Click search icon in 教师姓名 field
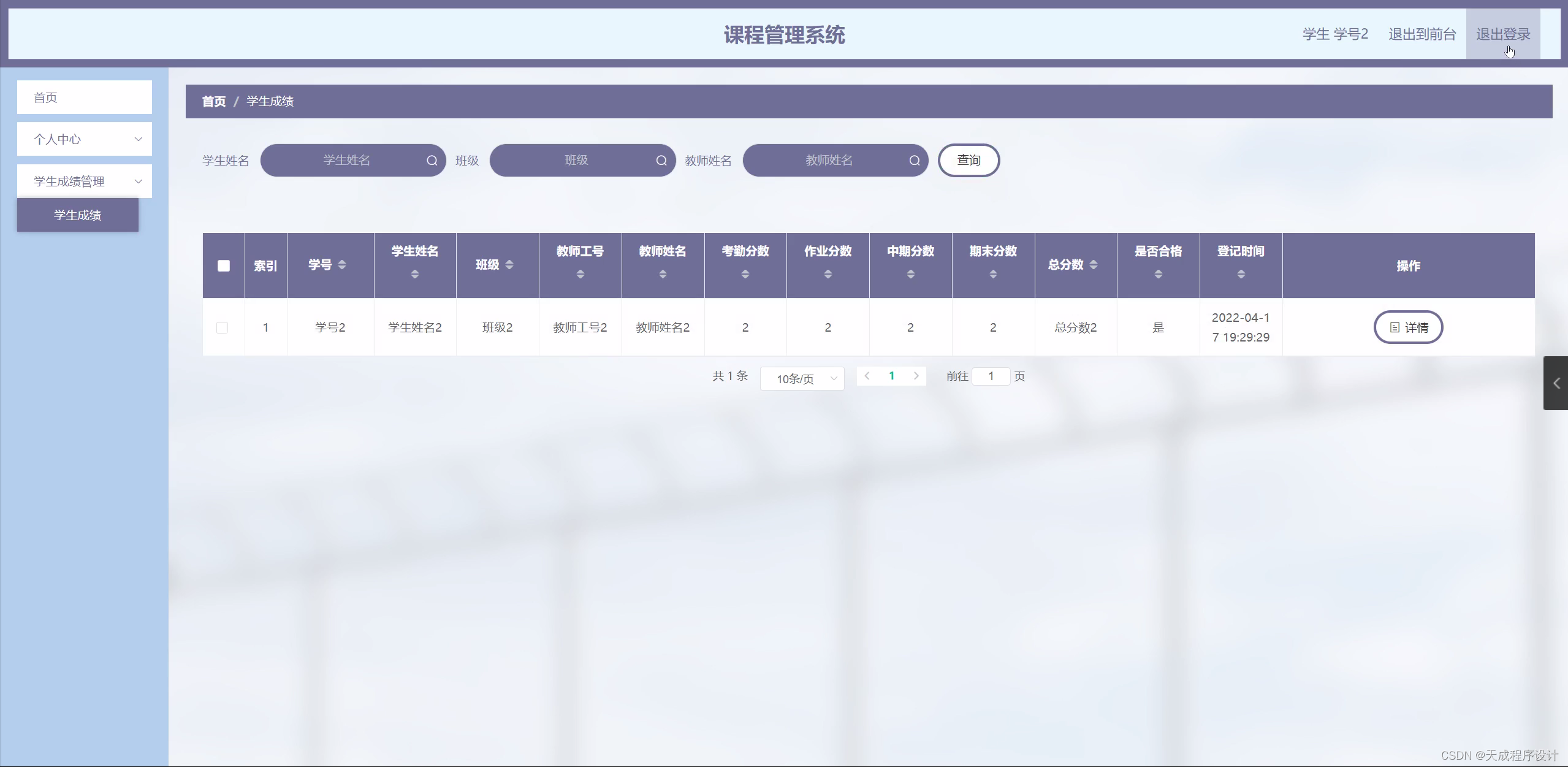 point(914,161)
